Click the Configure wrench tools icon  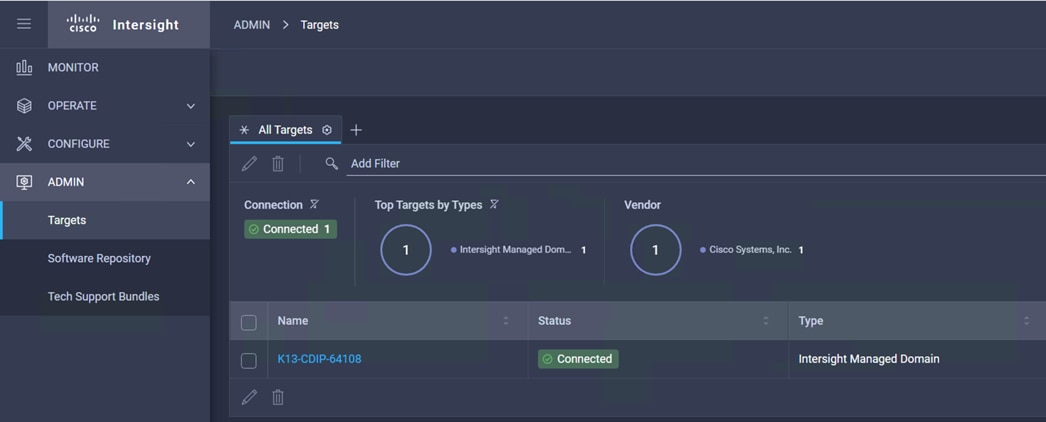[24, 144]
